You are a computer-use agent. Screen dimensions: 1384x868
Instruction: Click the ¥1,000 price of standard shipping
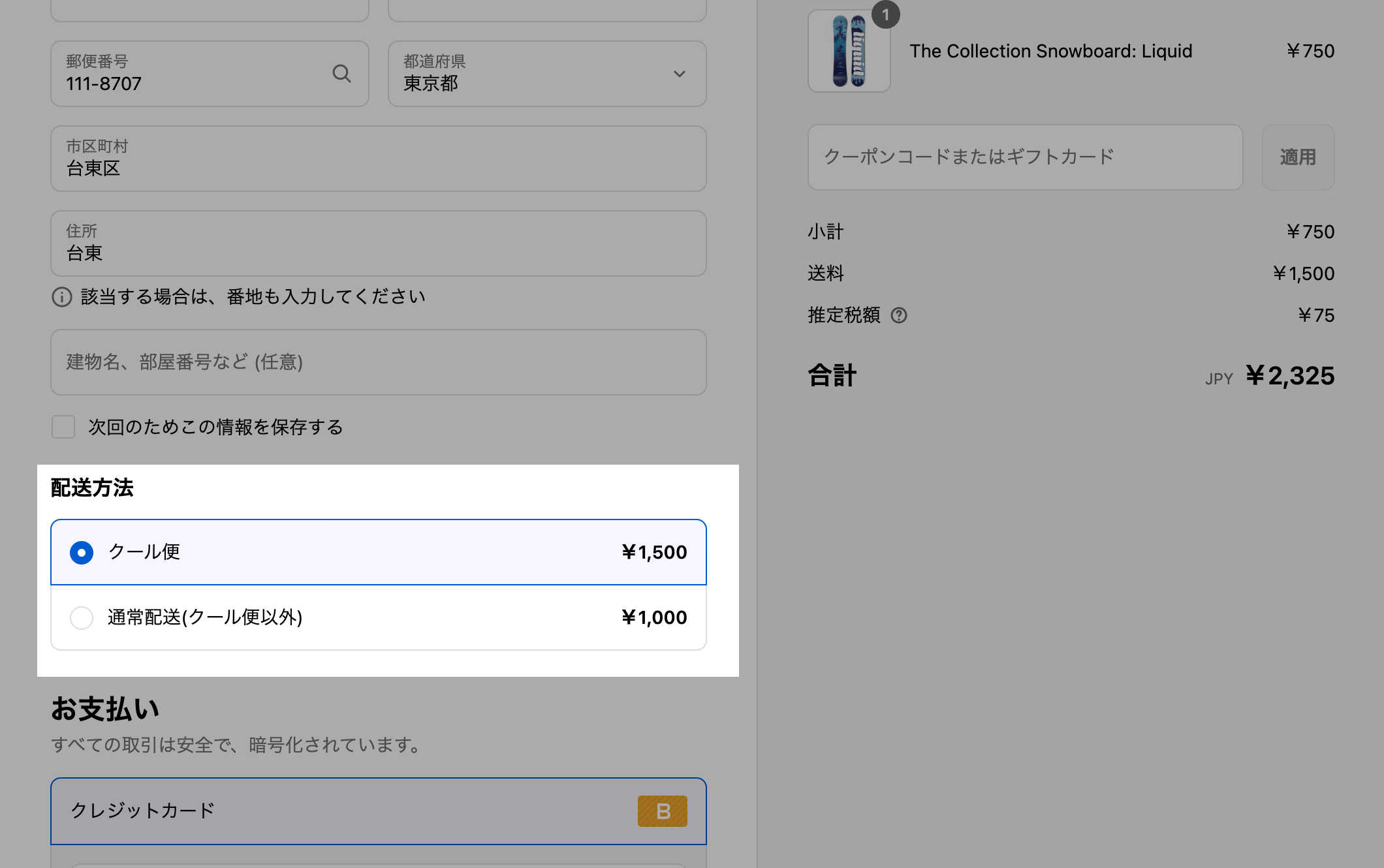(653, 617)
